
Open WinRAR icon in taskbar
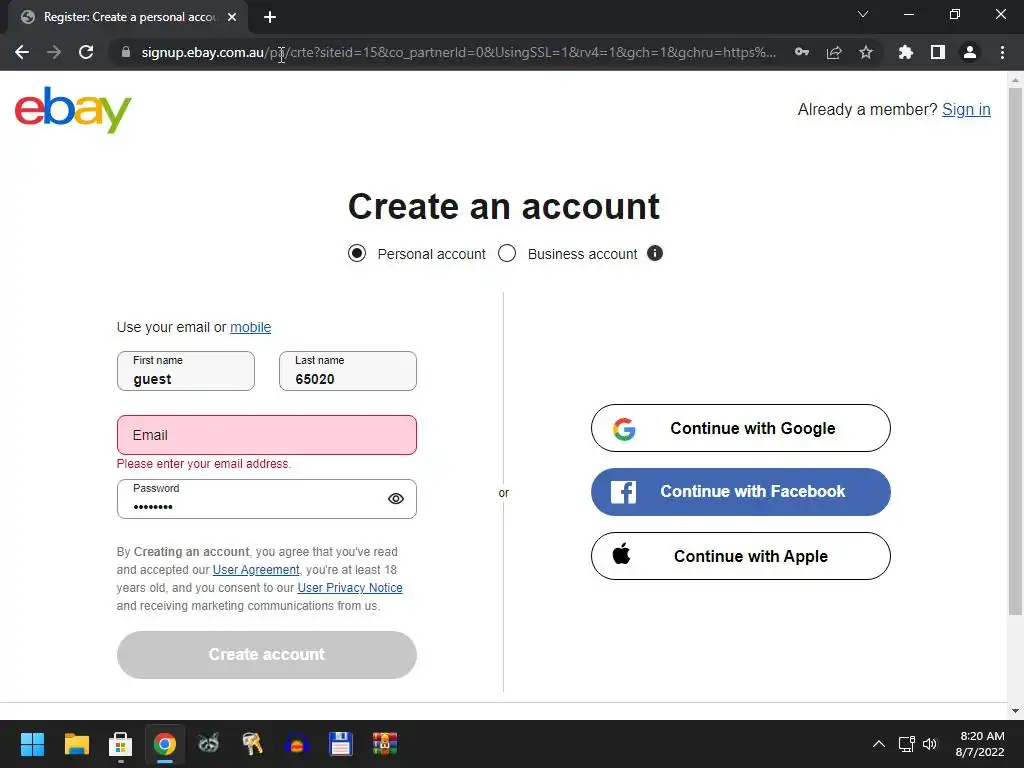385,744
